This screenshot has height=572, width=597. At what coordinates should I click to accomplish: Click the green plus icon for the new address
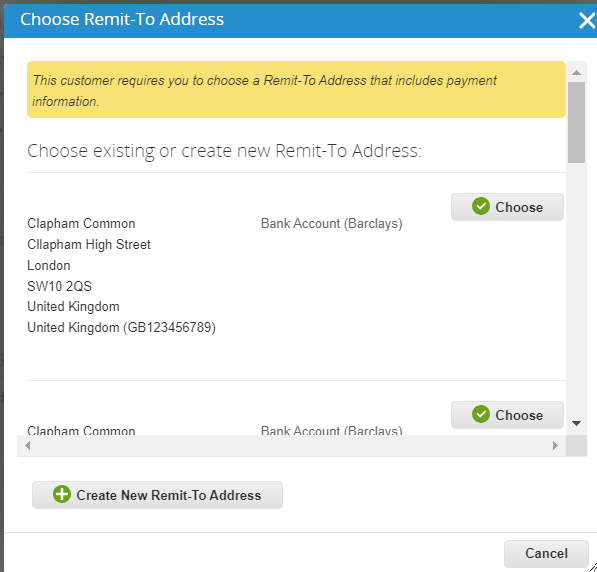[62, 494]
